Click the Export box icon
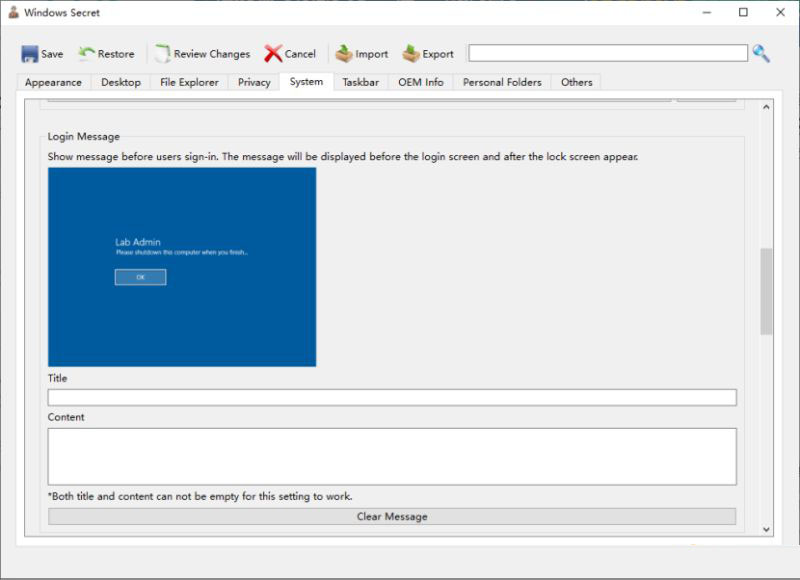The image size is (800, 580). click(x=411, y=54)
